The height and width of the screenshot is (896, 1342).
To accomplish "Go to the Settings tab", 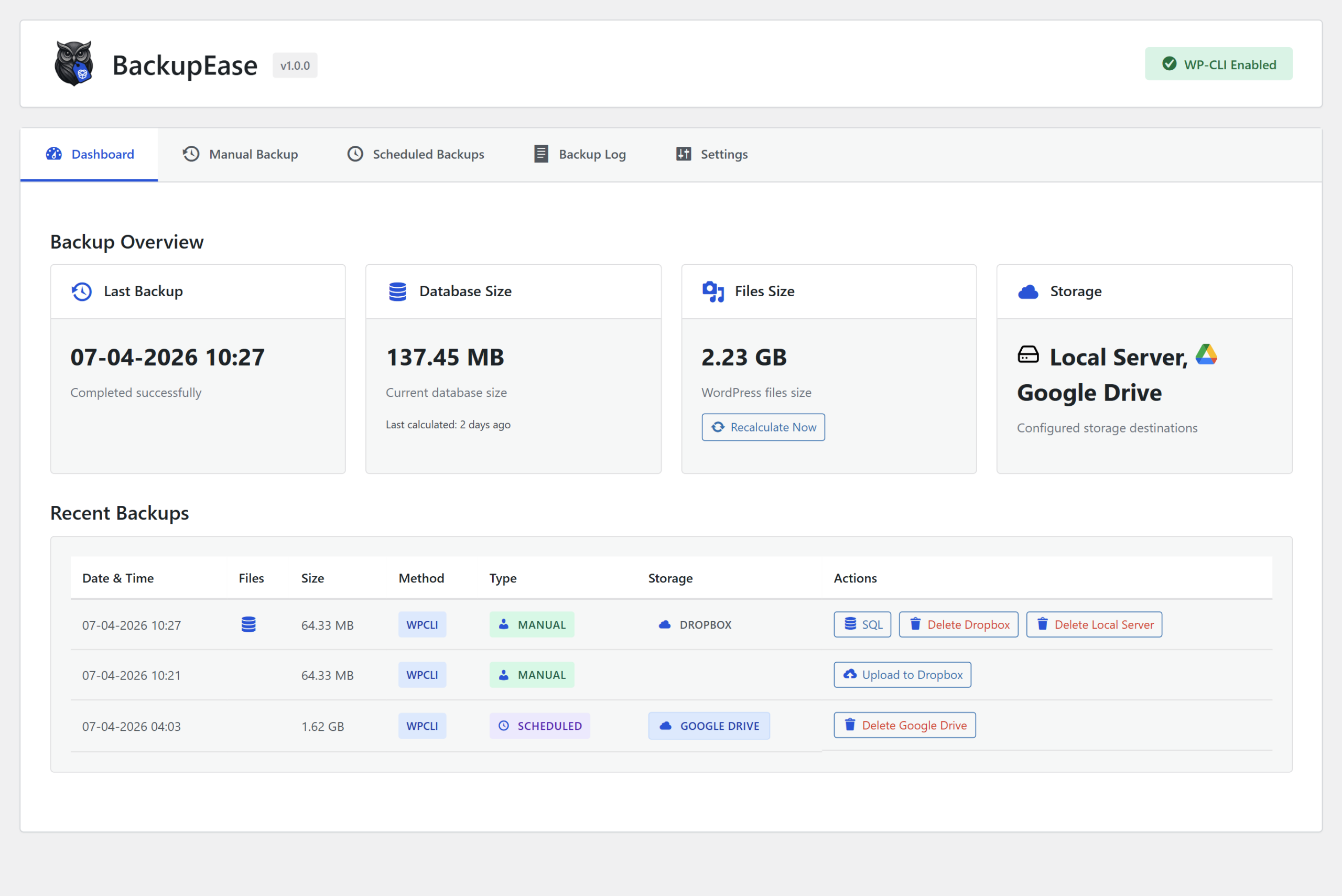I will point(712,154).
